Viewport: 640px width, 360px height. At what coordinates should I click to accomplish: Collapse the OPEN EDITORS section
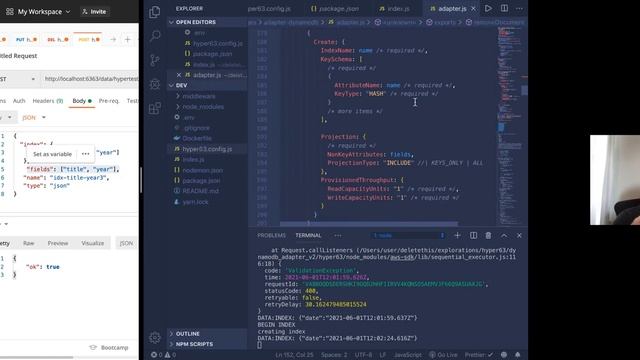[x=207, y=22]
